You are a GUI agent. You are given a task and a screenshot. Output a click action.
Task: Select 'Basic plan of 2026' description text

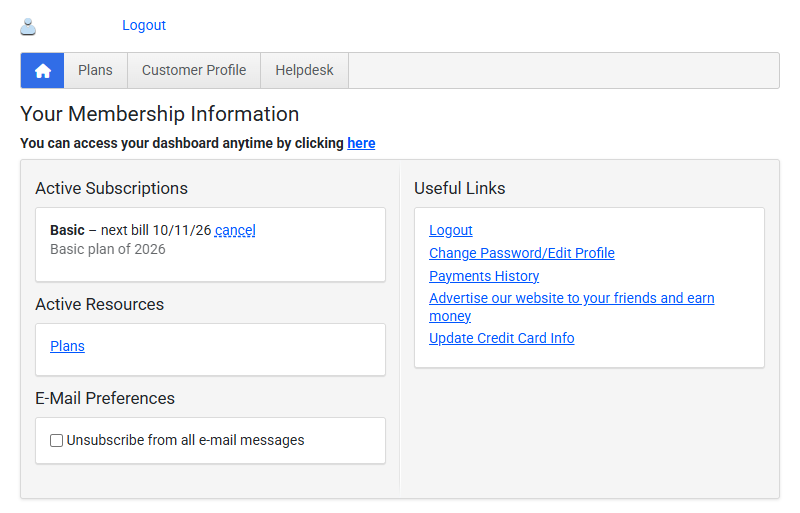(108, 249)
